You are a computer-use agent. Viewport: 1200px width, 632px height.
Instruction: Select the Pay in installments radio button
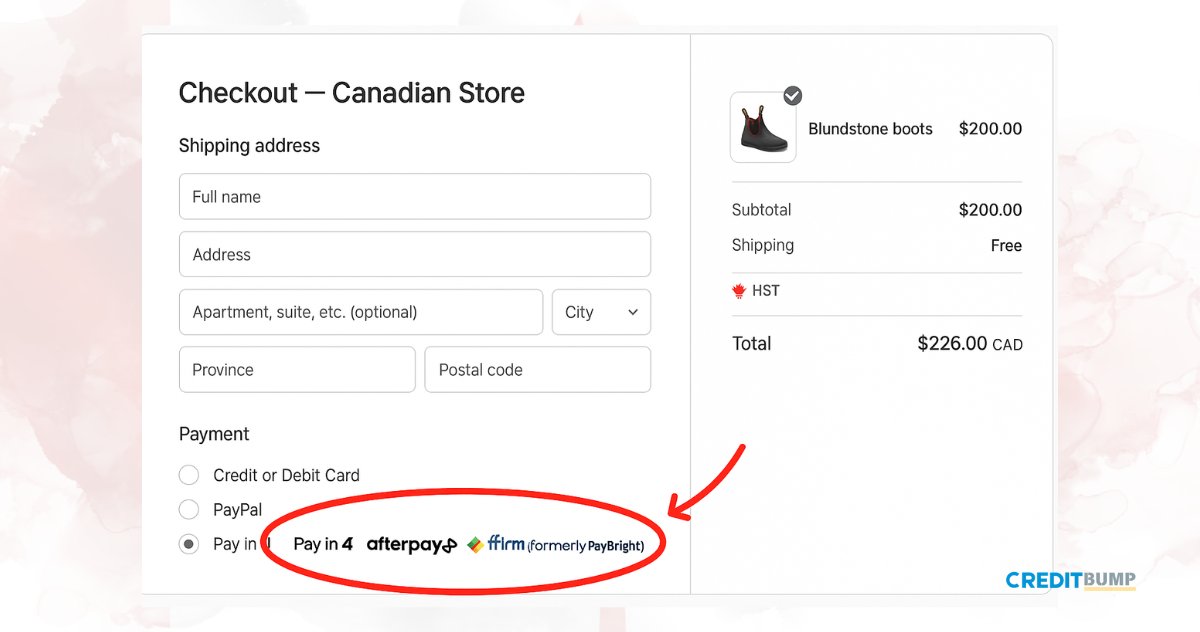click(x=189, y=545)
